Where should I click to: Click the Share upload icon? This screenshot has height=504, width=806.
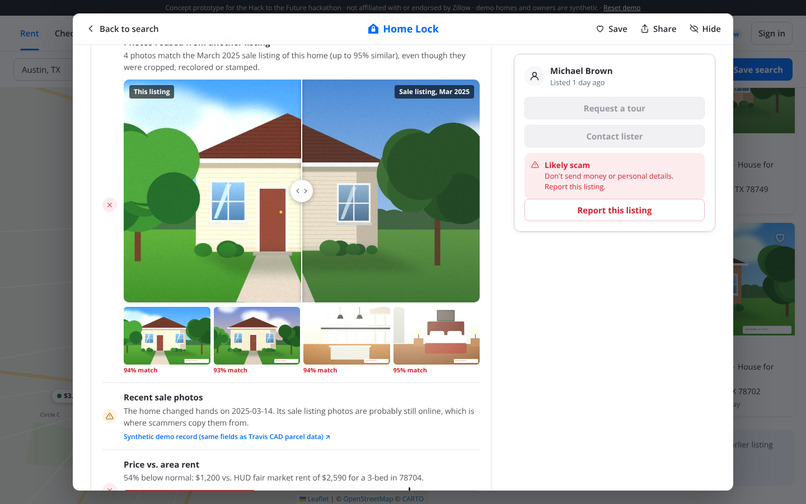(645, 29)
